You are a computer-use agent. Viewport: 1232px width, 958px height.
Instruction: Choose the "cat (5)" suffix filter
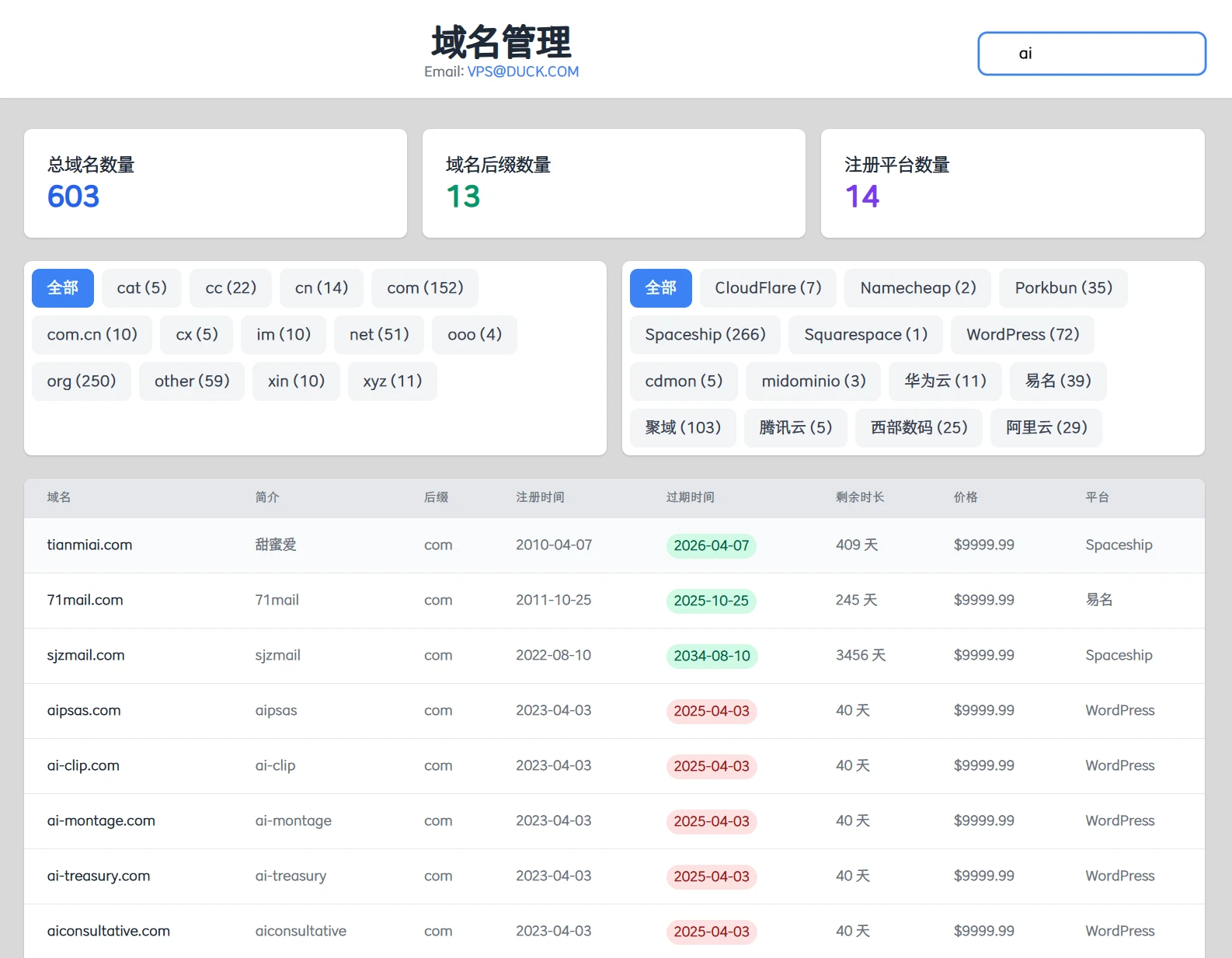[141, 288]
